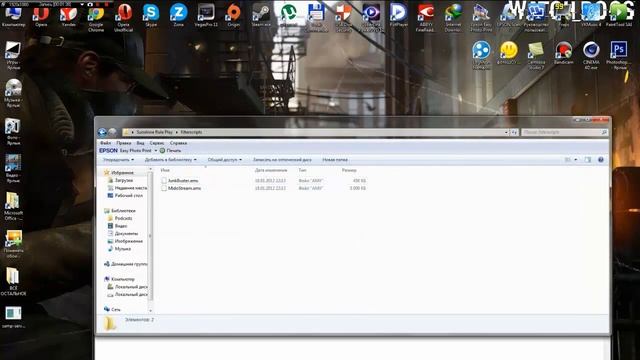Viewport: 640px width, 360px height.
Task: Open the yellow smiley face desktop icon
Action: (509, 53)
